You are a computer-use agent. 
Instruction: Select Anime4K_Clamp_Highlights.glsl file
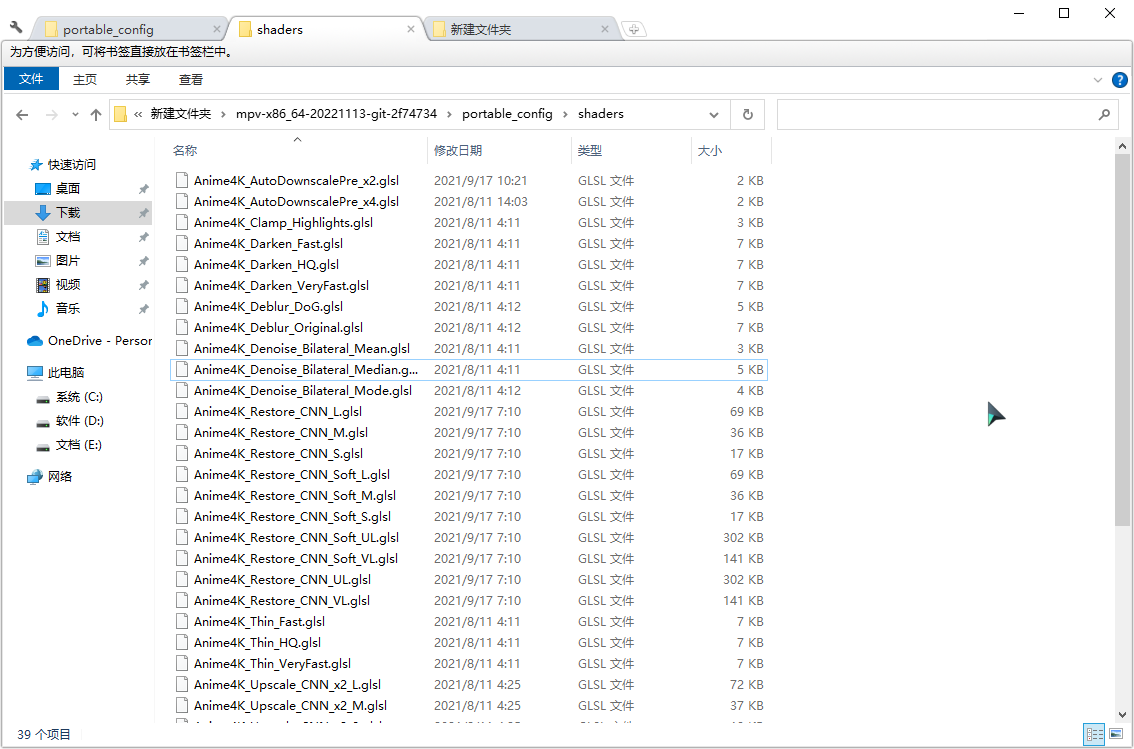click(x=469, y=223)
